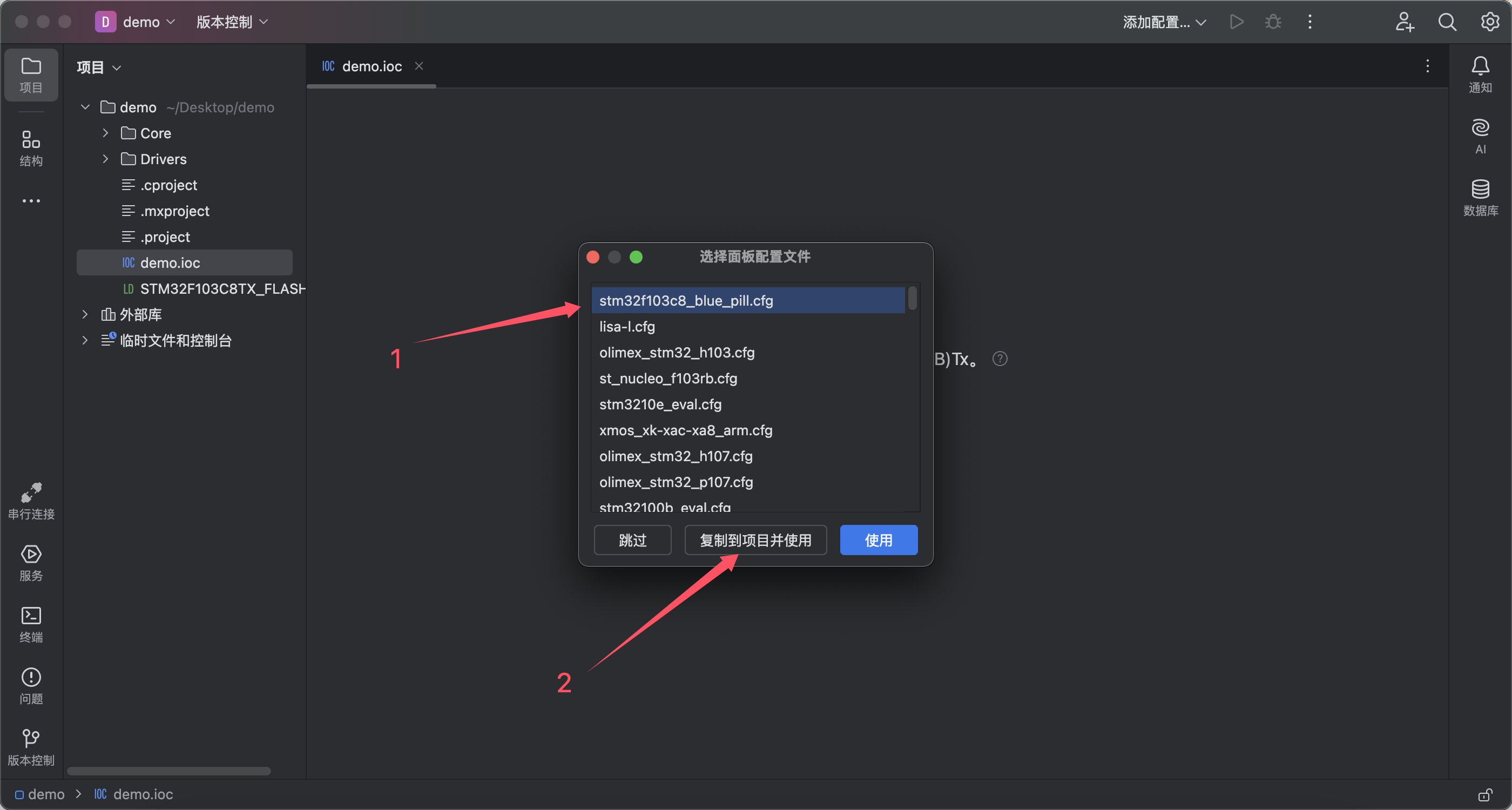Show more tool windows ellipsis

(x=31, y=201)
